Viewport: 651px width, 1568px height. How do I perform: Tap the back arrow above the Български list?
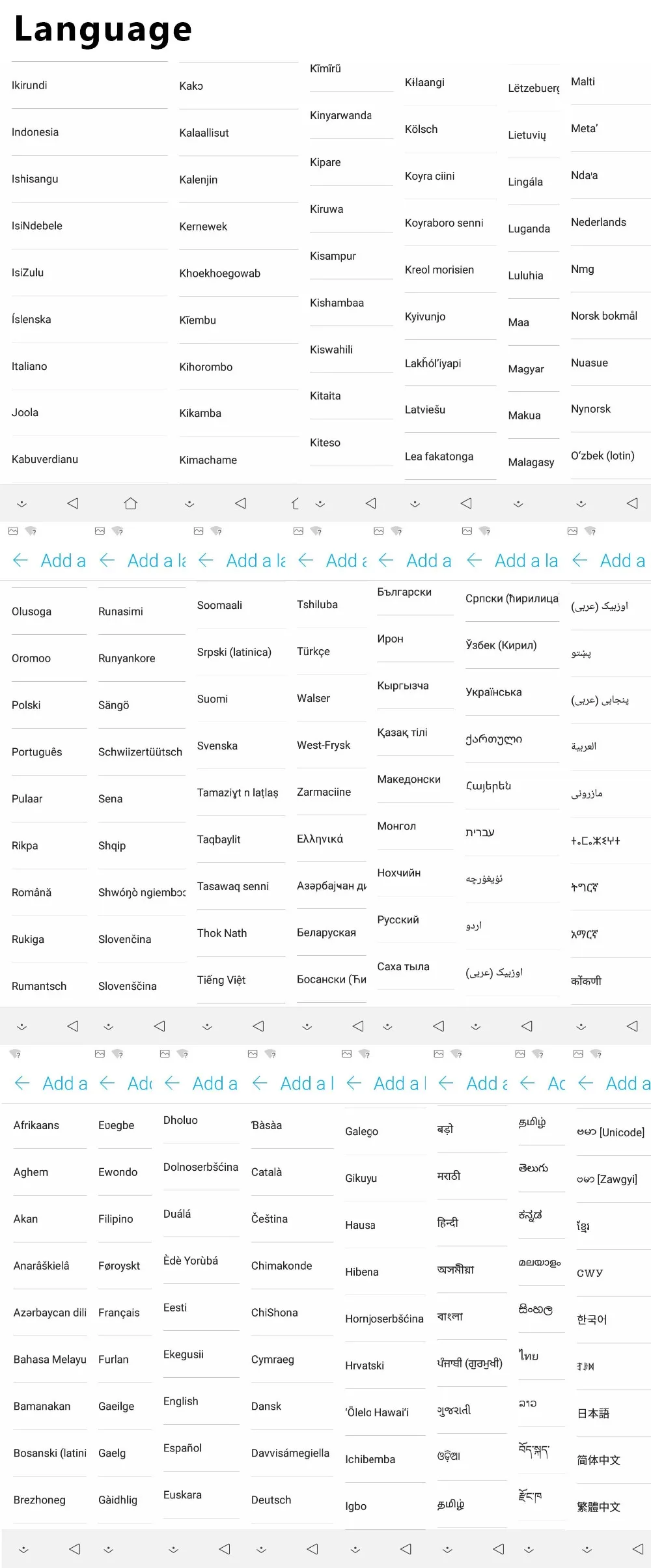tap(385, 561)
